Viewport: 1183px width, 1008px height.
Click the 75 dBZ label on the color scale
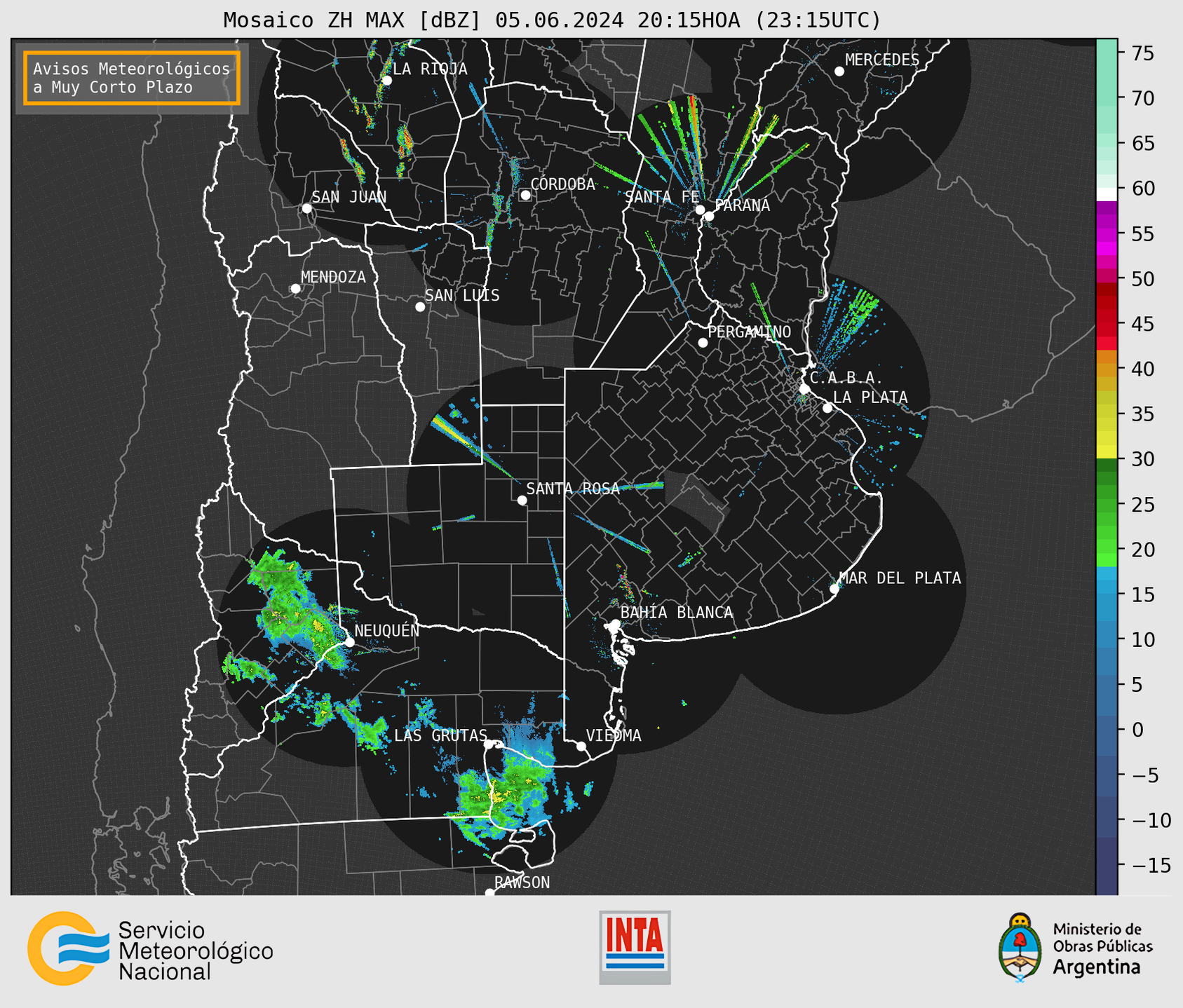pos(1142,53)
